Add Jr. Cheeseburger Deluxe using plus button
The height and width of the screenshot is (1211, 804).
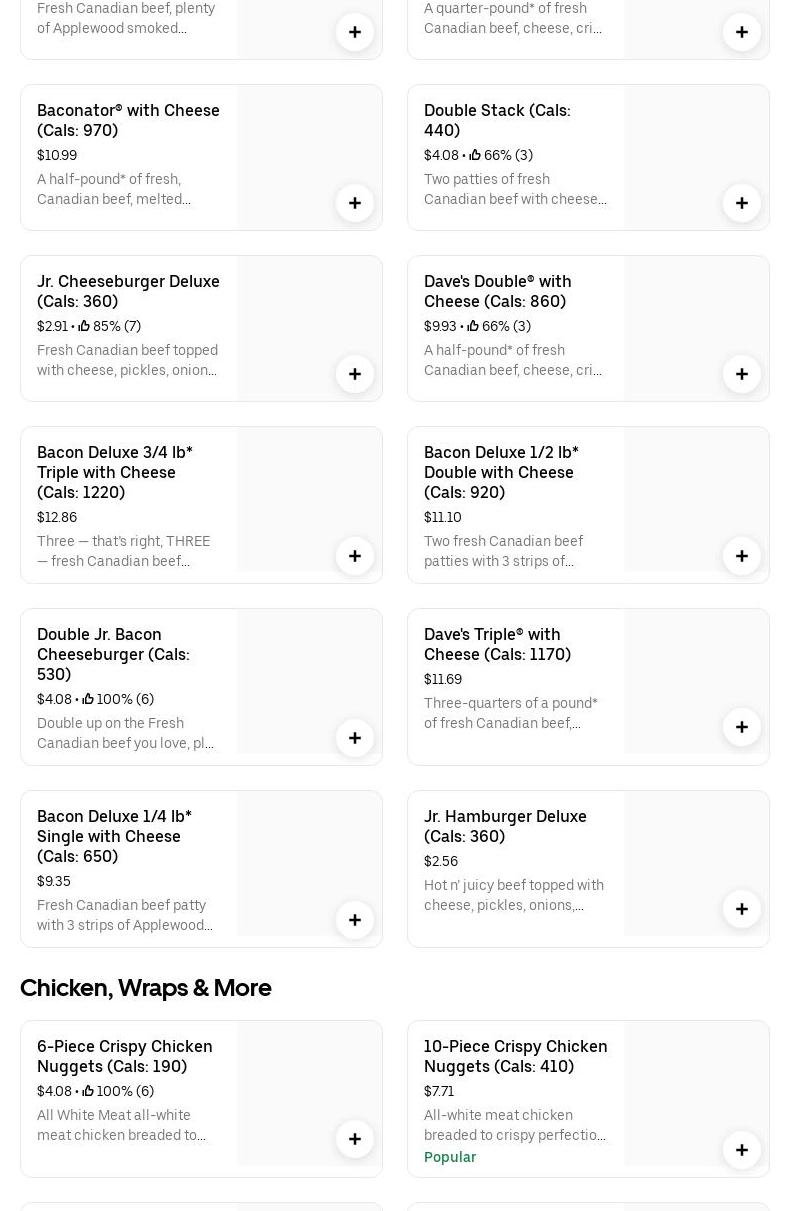click(x=355, y=374)
